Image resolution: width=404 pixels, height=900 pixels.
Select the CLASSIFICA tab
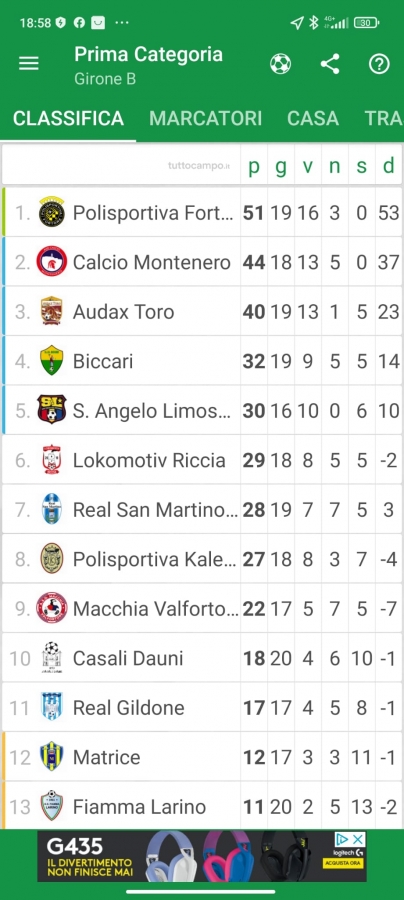[68, 118]
